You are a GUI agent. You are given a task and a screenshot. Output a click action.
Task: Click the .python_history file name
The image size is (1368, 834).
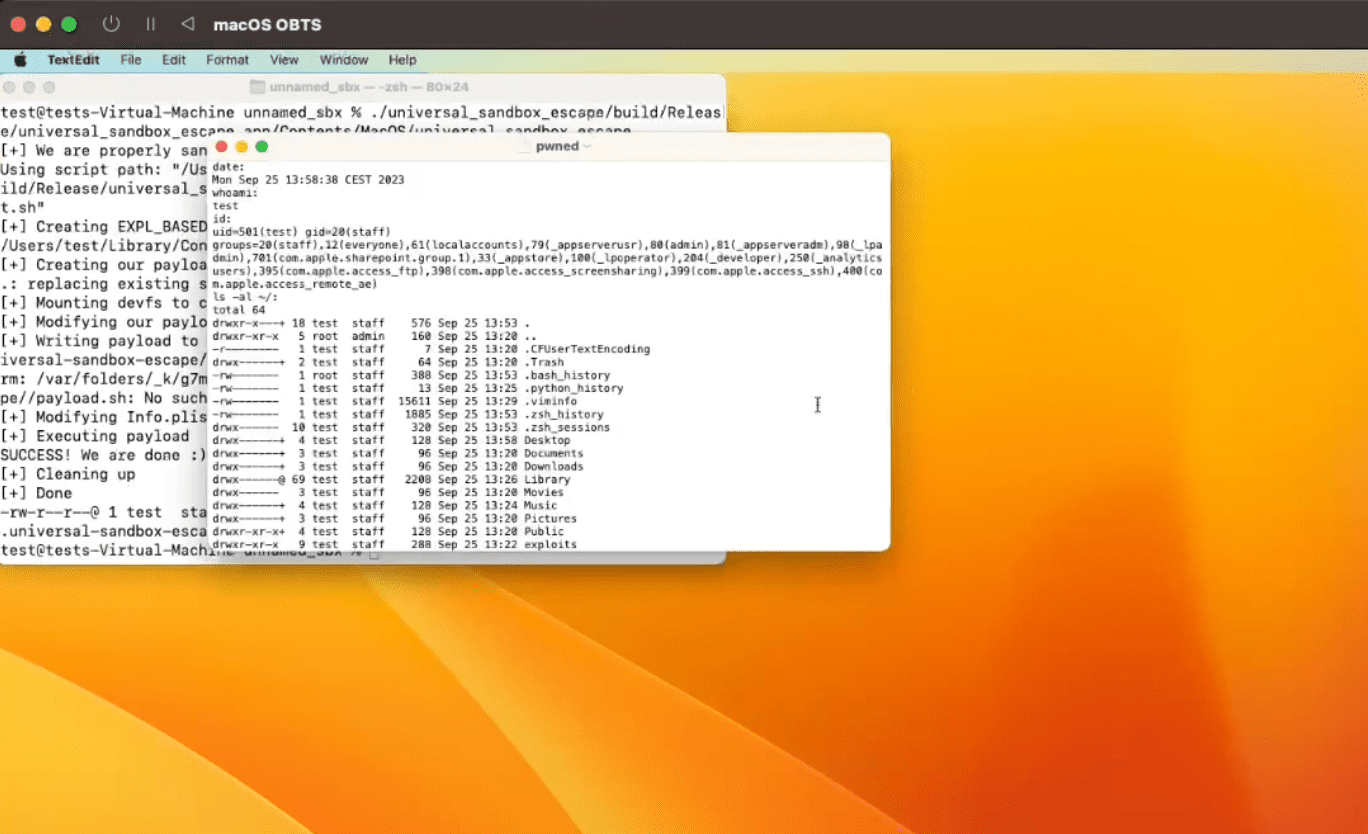point(573,388)
